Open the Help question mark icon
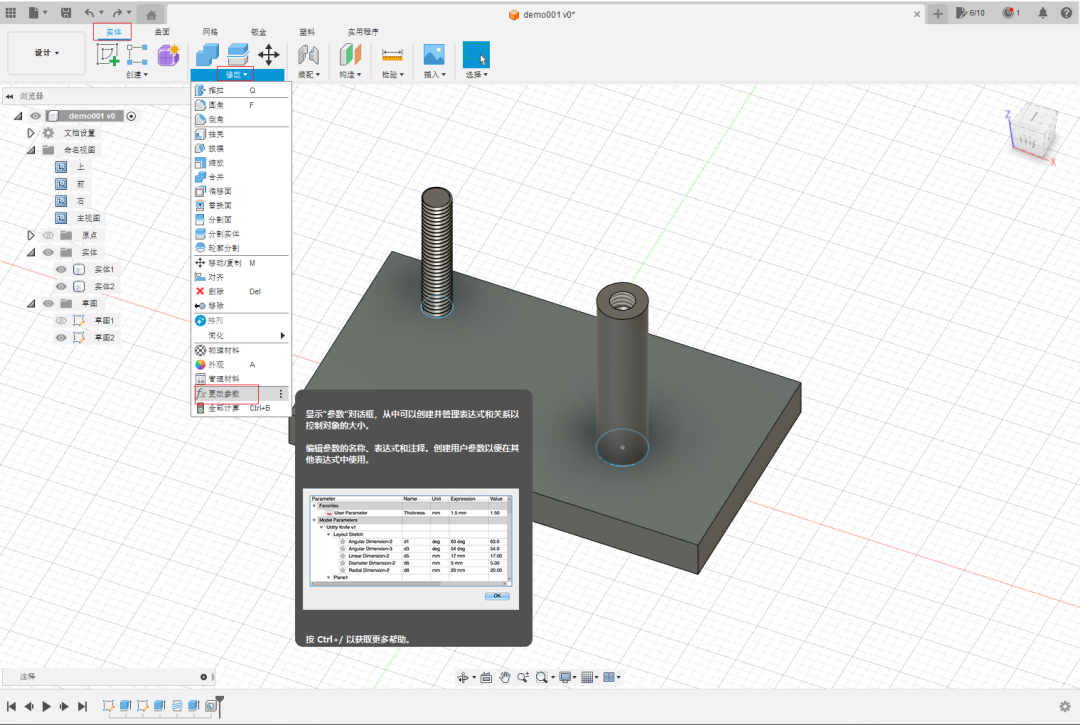Screen dimensions: 1080x725 [1066, 12]
